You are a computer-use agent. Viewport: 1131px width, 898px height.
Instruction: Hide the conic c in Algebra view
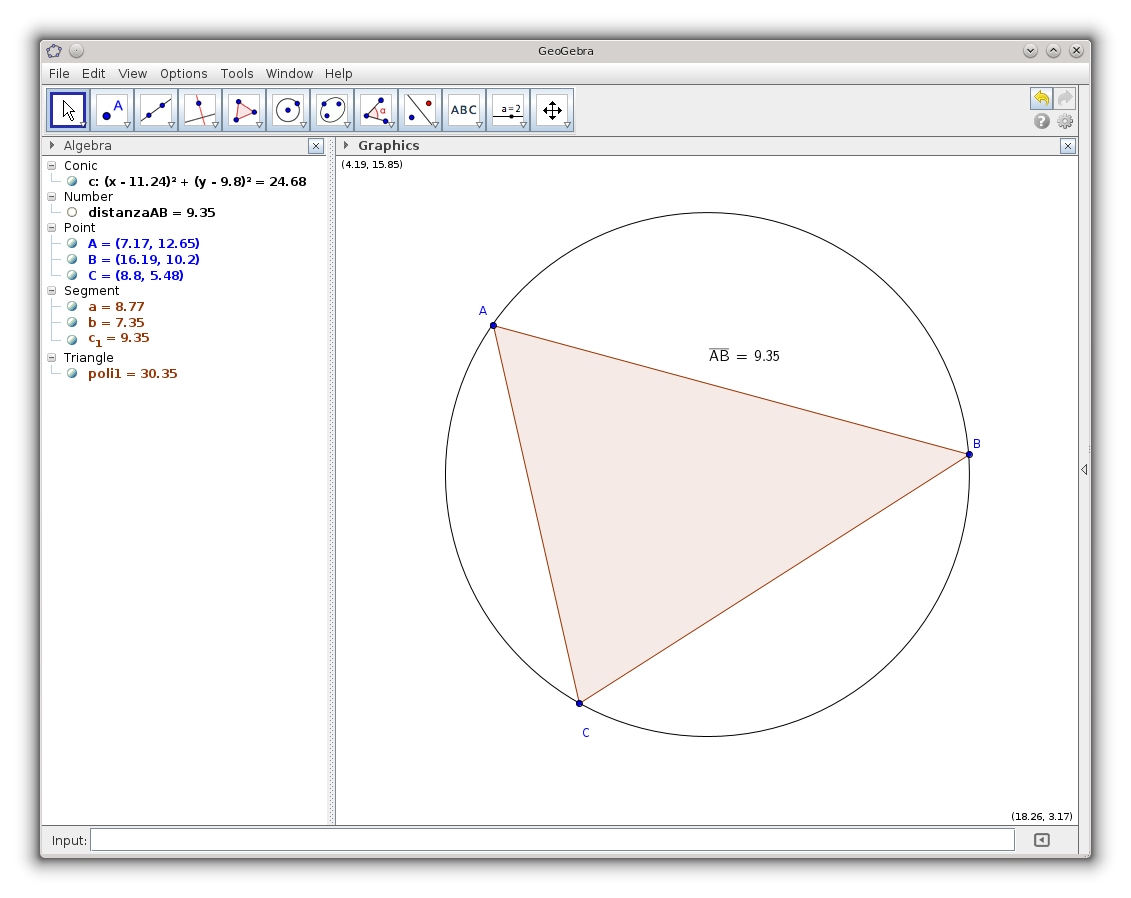(x=70, y=181)
